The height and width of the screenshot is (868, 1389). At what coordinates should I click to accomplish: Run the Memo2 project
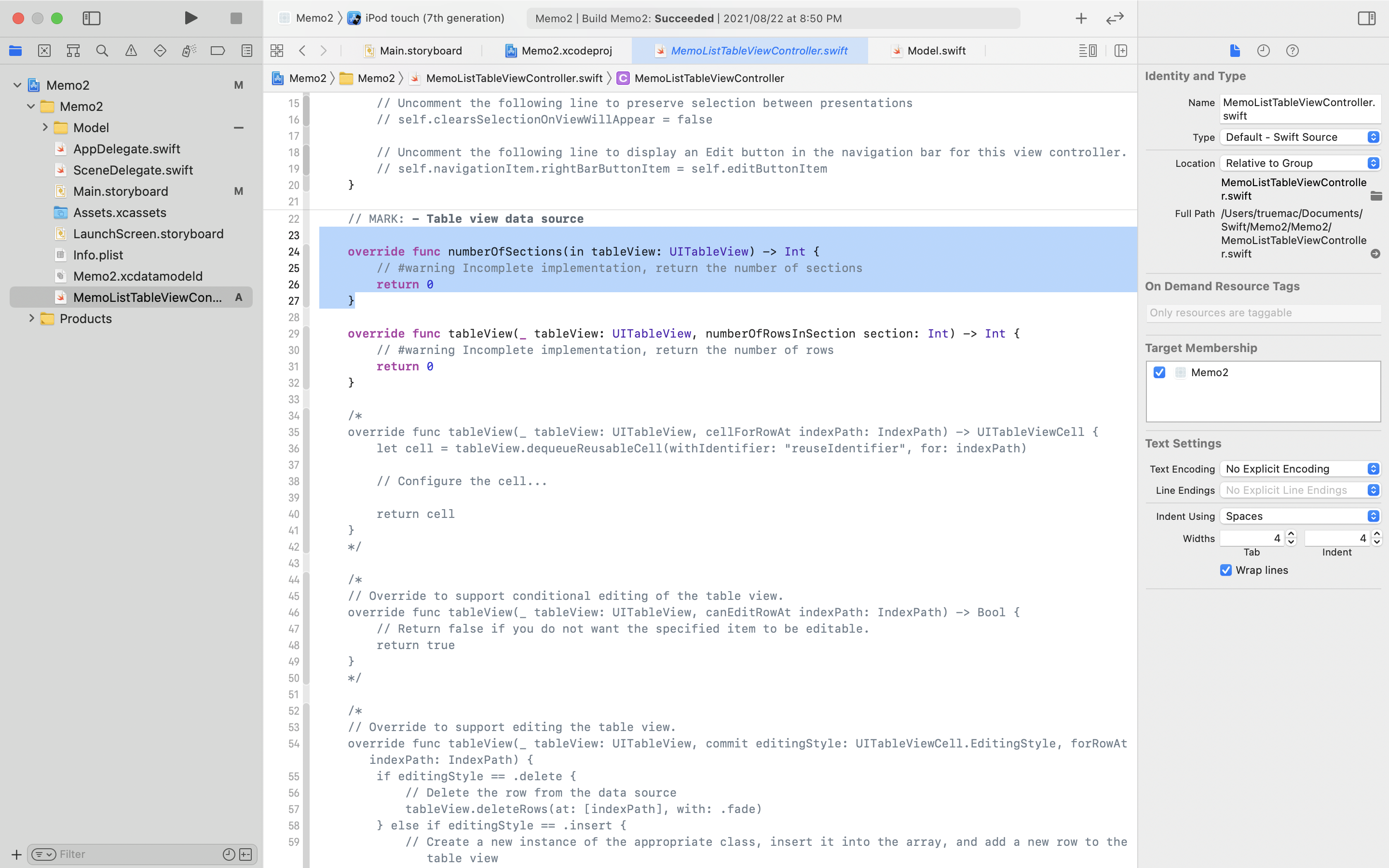(x=191, y=18)
